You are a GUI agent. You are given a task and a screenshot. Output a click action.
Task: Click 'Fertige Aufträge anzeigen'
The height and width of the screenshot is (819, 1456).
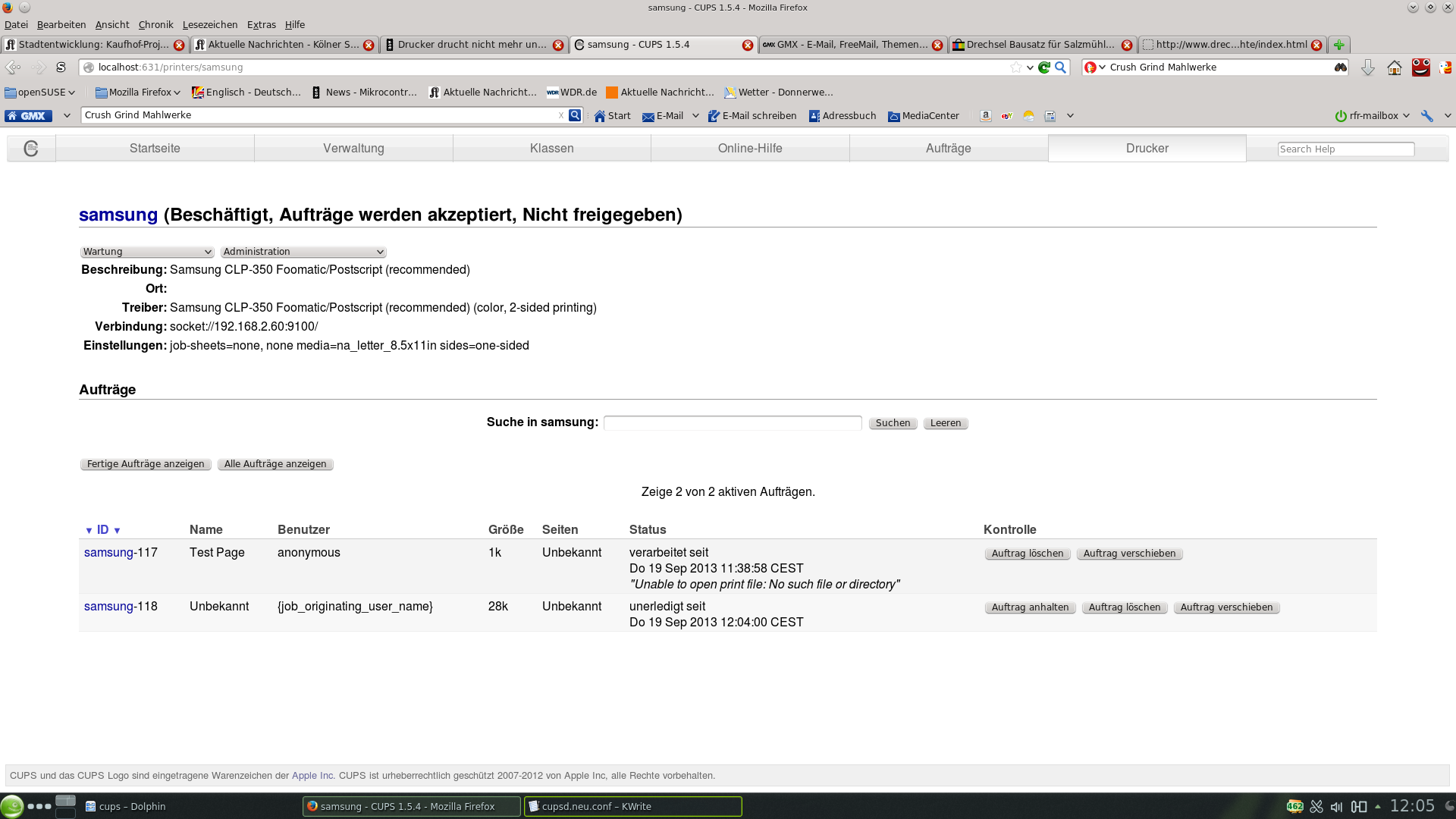(x=146, y=464)
